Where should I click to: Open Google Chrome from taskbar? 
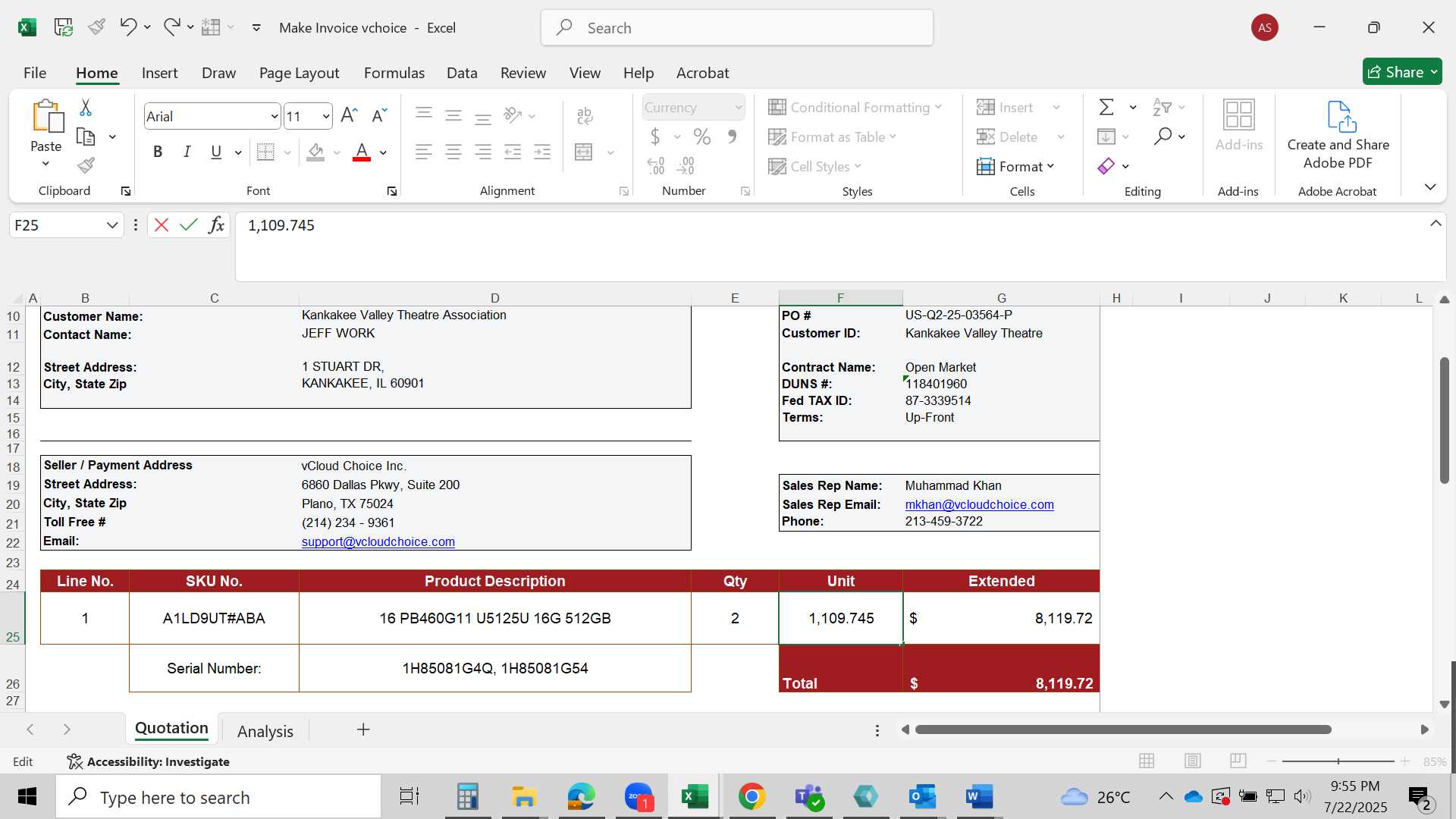tap(752, 796)
